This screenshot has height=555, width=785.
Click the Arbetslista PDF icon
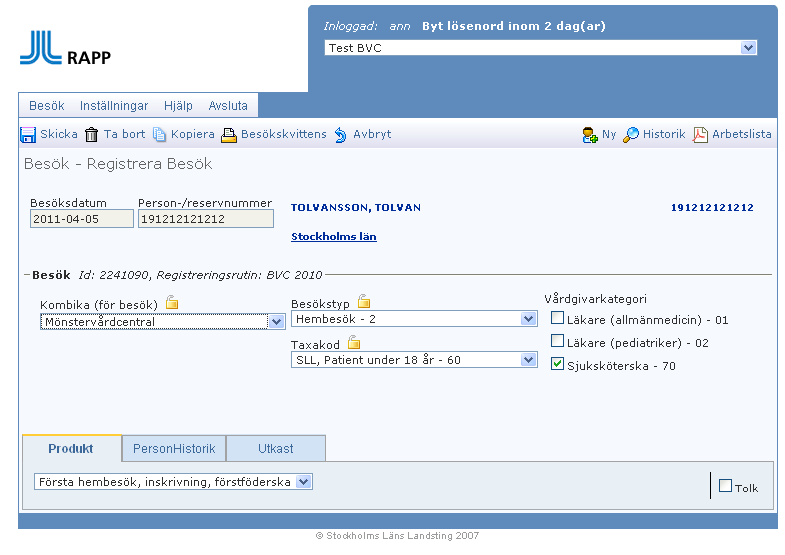[700, 135]
